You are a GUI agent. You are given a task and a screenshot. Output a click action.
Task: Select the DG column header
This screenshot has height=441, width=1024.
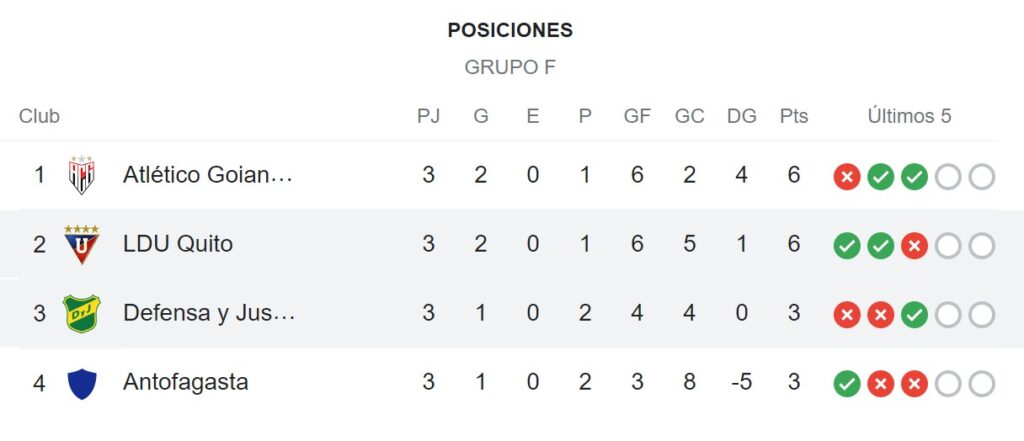click(x=741, y=116)
